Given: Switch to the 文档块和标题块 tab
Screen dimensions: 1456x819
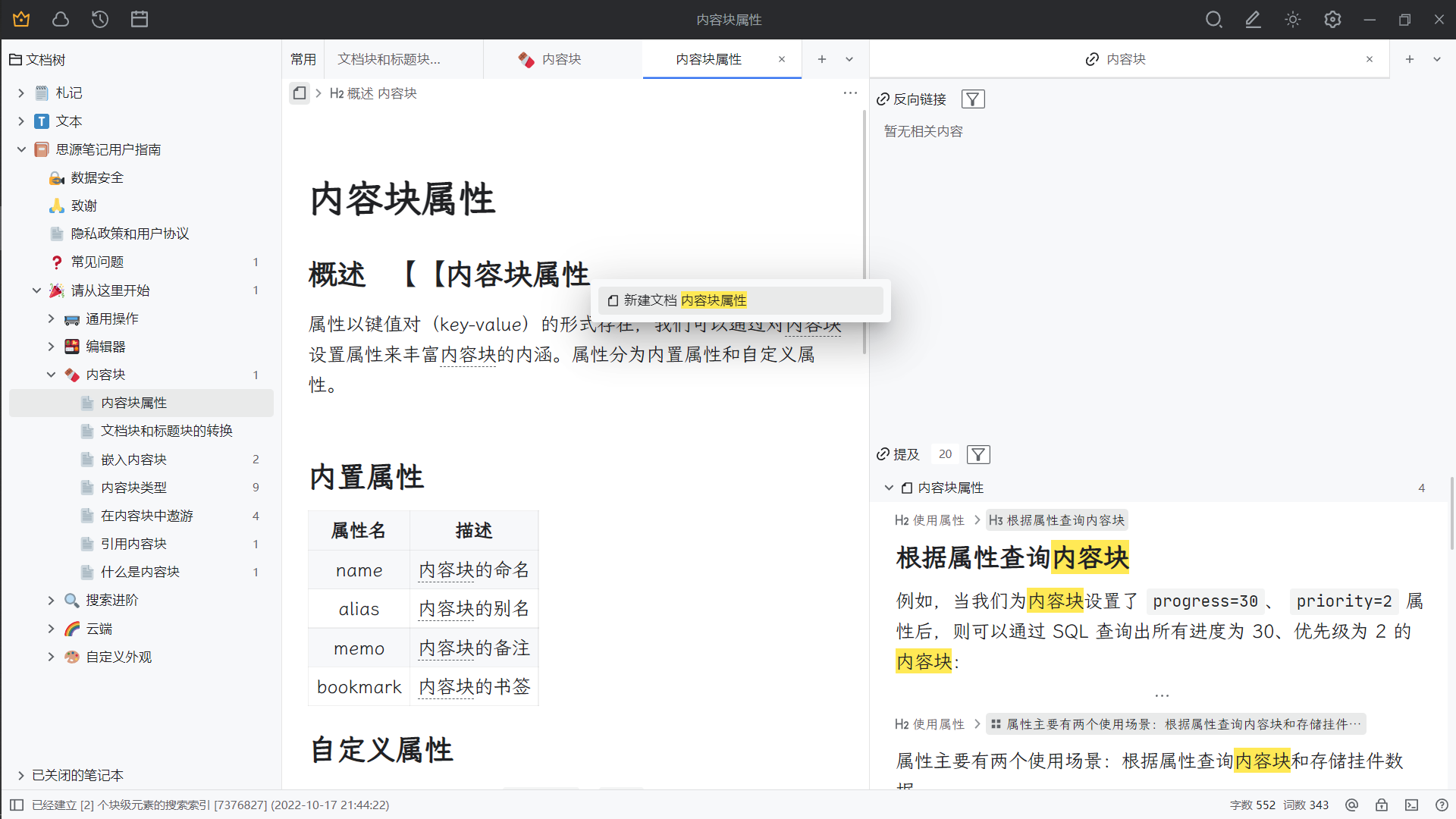Looking at the screenshot, I should pos(389,59).
